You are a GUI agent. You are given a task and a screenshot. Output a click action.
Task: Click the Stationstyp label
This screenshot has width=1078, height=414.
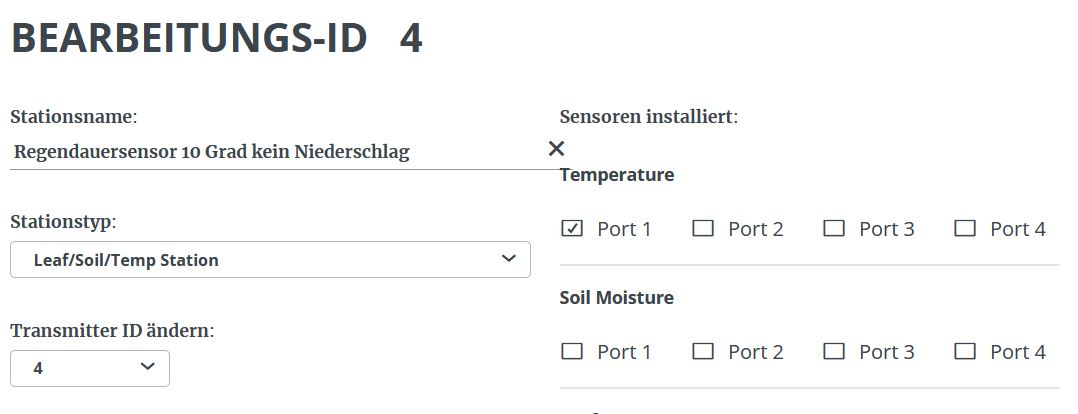point(63,221)
